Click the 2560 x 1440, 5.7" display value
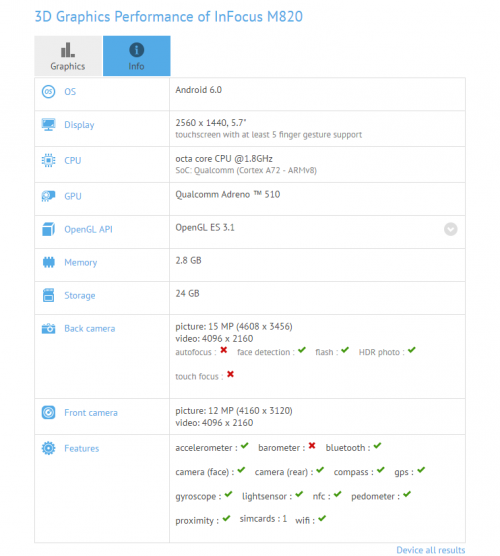Viewport: 500px width, 556px height. pyautogui.click(x=211, y=123)
